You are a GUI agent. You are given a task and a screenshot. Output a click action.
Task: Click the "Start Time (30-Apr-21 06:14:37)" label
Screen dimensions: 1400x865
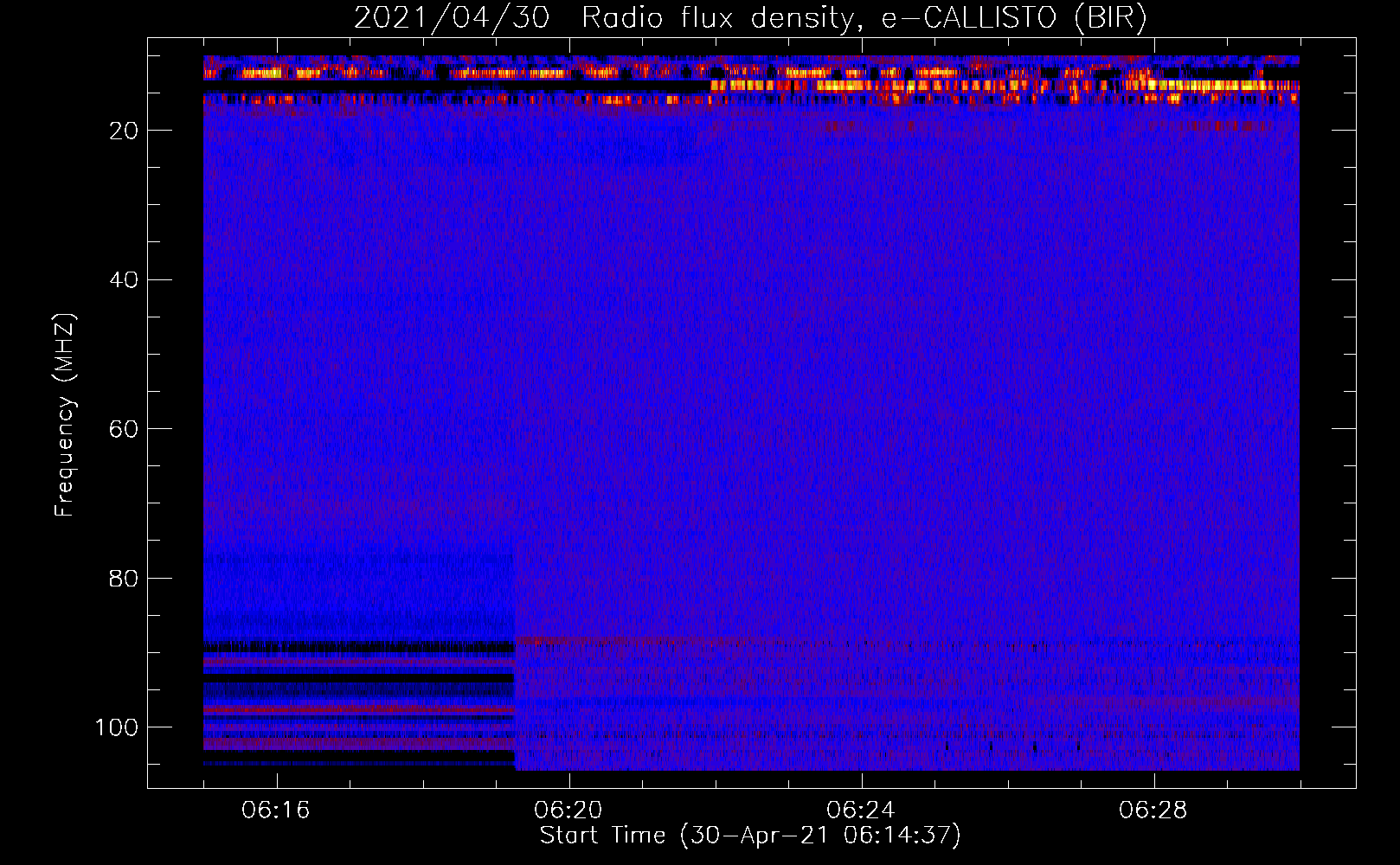point(750,836)
